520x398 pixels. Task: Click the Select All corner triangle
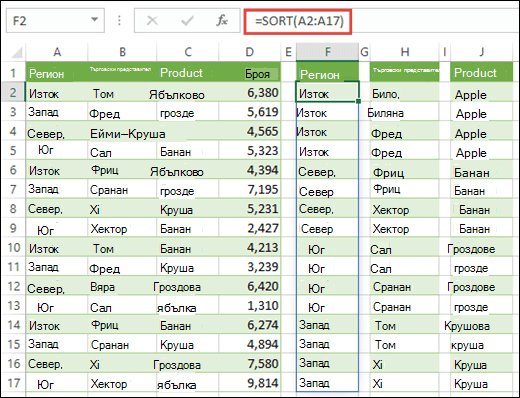click(x=17, y=52)
